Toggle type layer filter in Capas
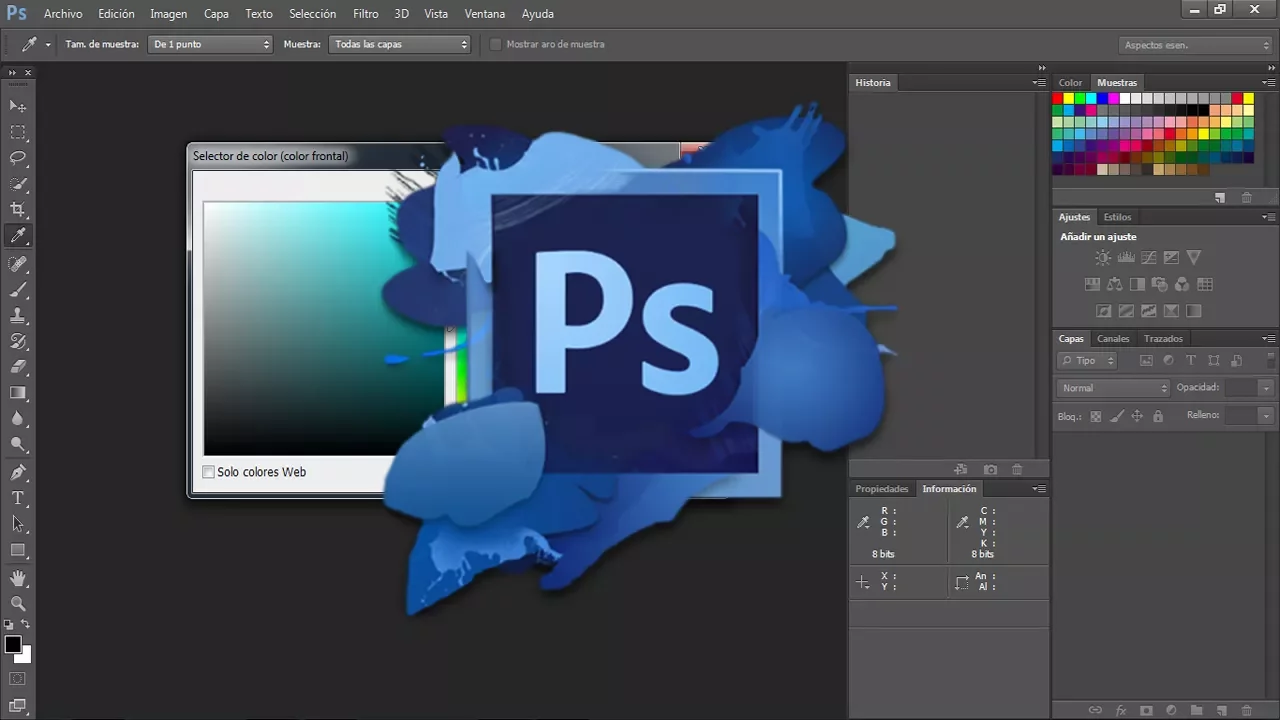This screenshot has height=720, width=1280. (x=1191, y=361)
